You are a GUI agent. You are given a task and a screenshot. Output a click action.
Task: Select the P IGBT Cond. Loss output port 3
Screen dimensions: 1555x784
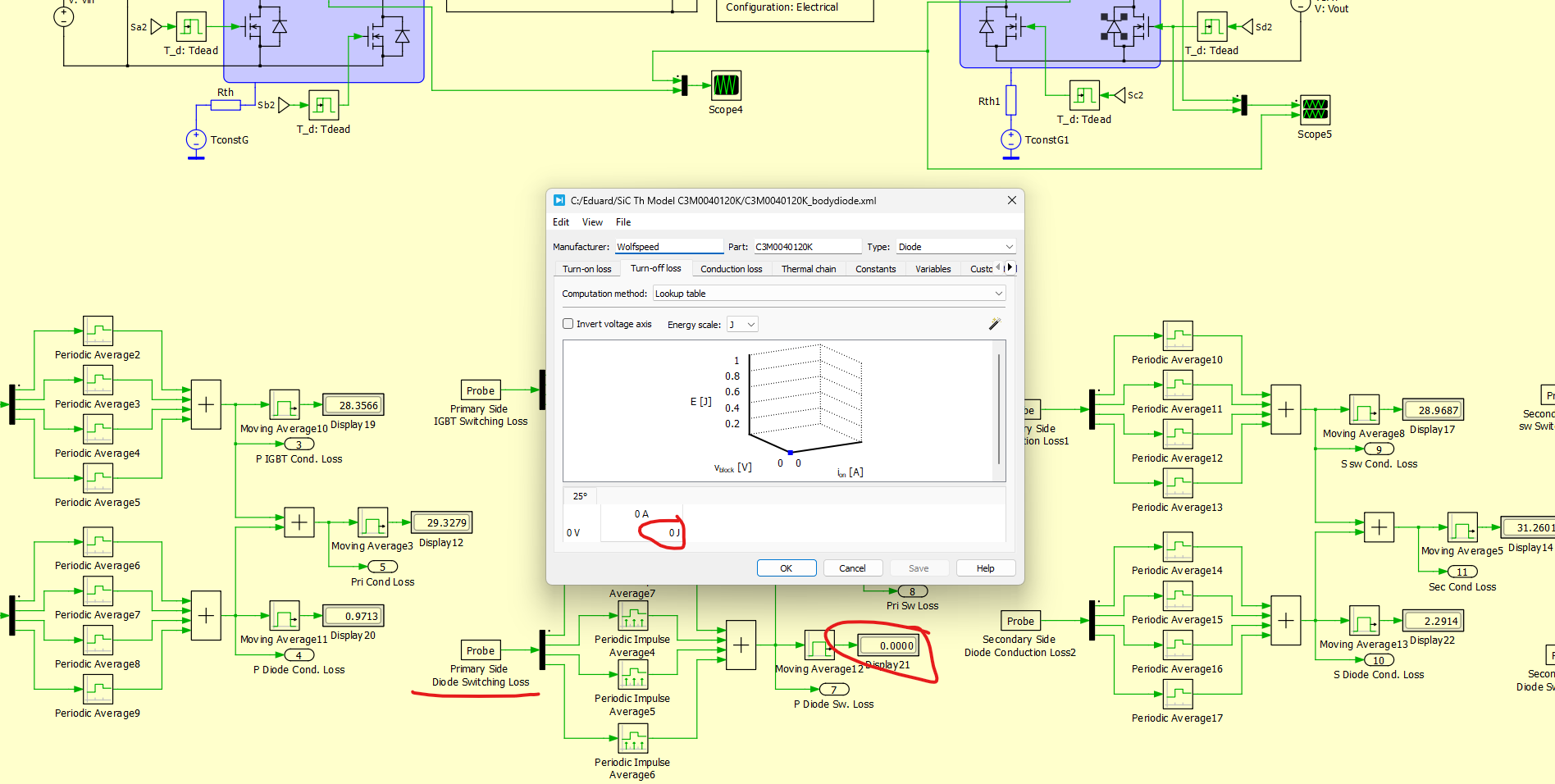299,444
